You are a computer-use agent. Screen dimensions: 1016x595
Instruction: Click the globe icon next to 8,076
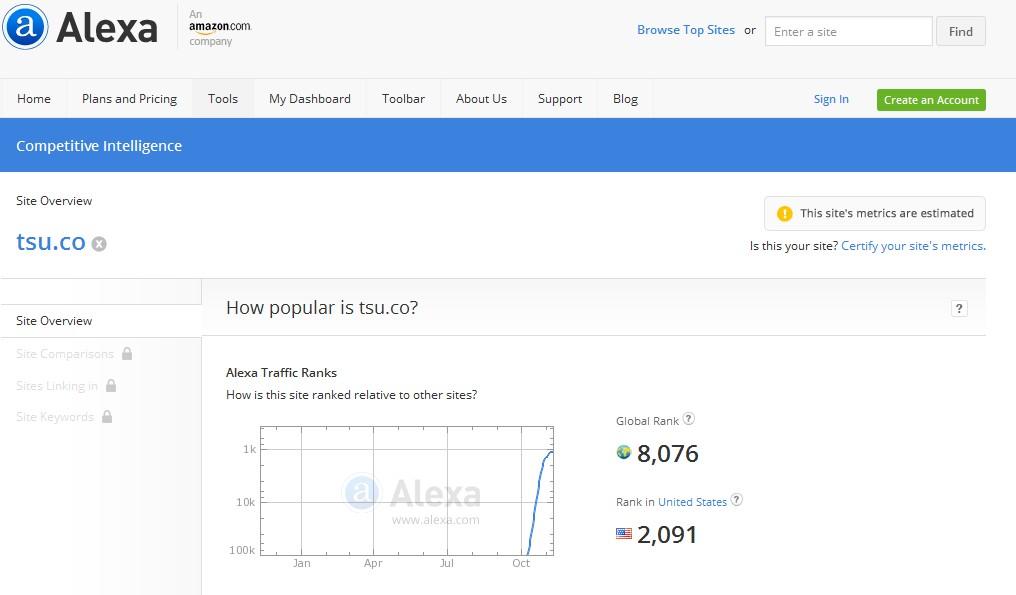[623, 452]
